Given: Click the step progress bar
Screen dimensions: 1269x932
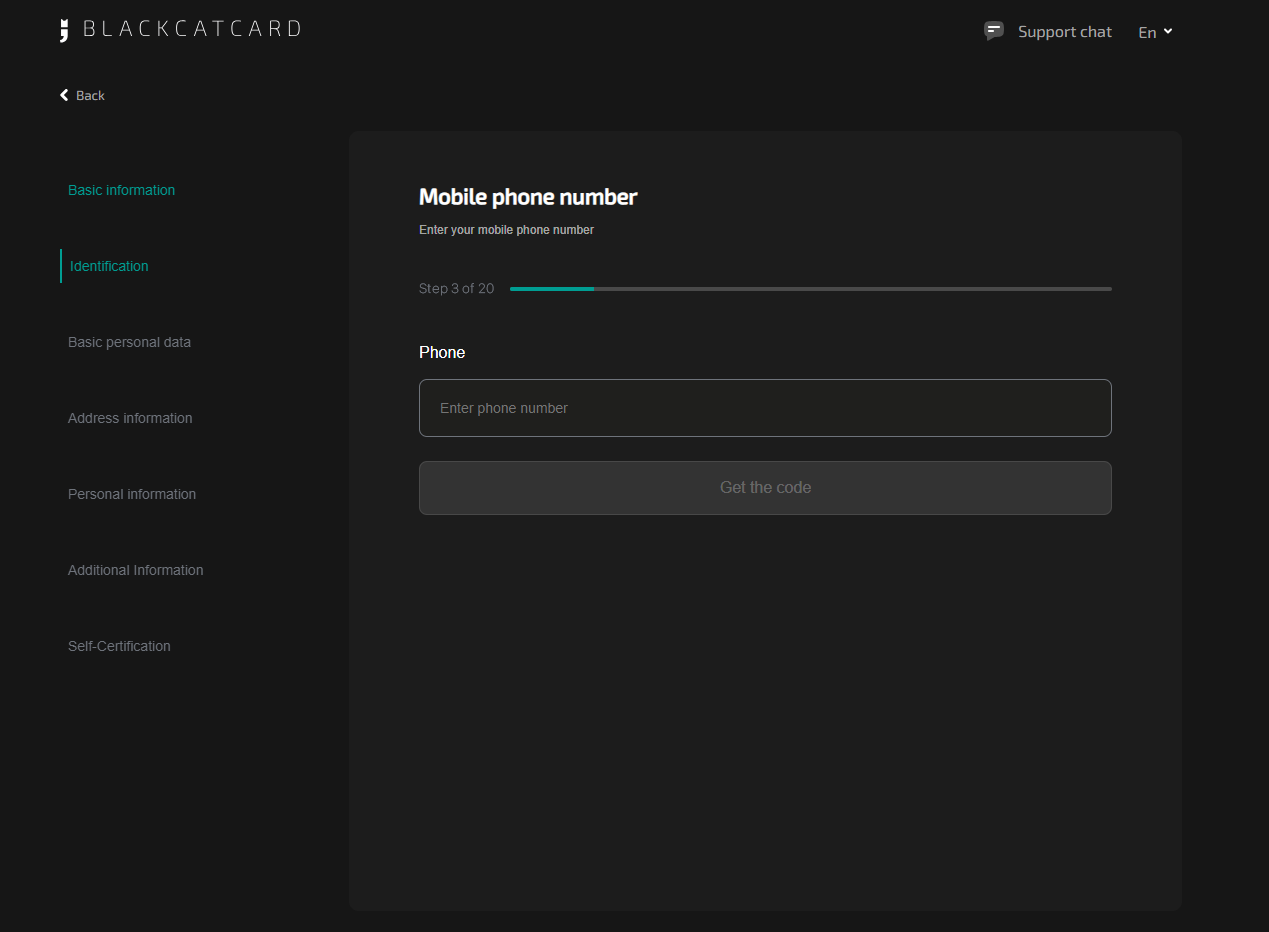Looking at the screenshot, I should pyautogui.click(x=811, y=289).
